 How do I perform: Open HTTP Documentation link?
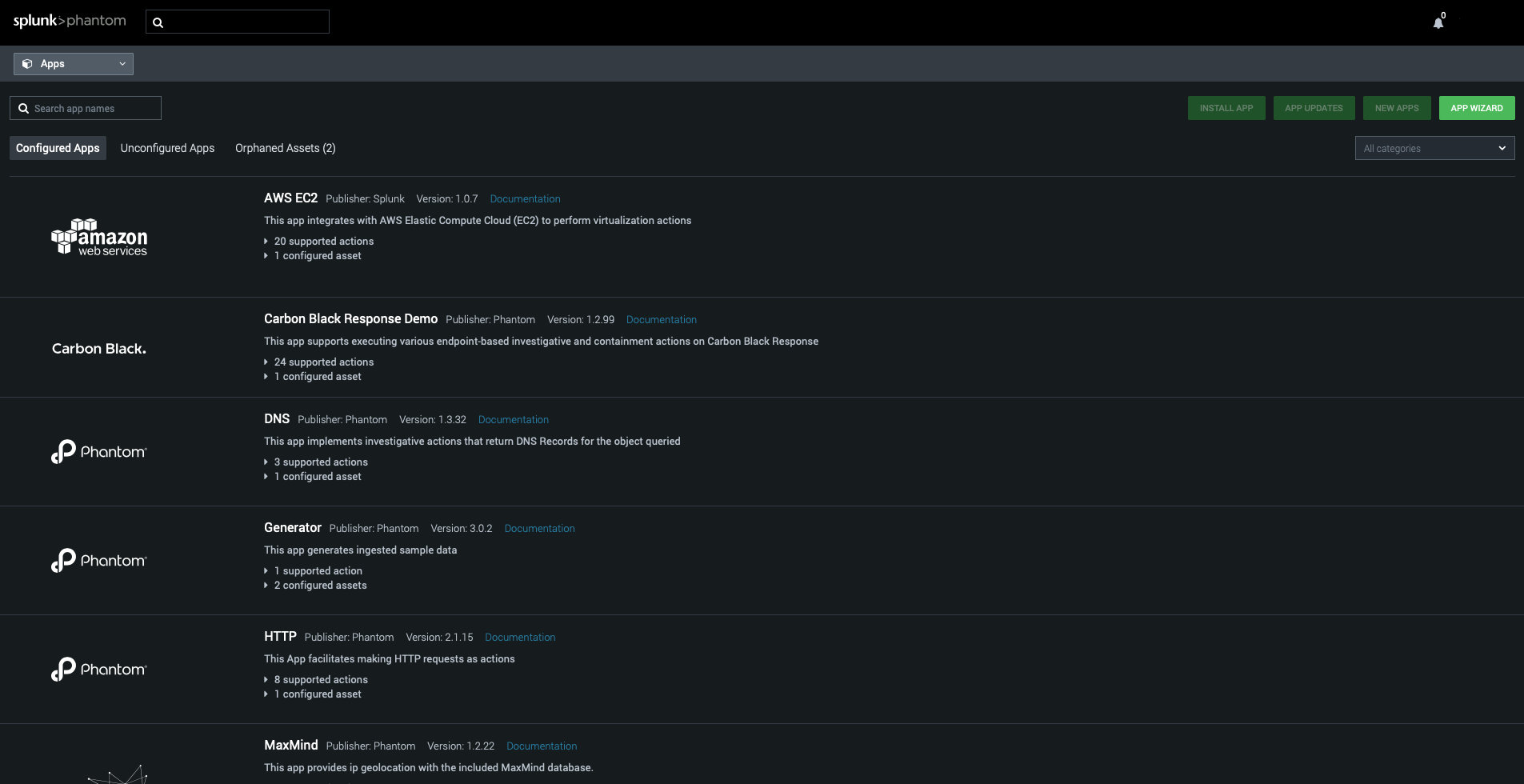pyautogui.click(x=520, y=638)
